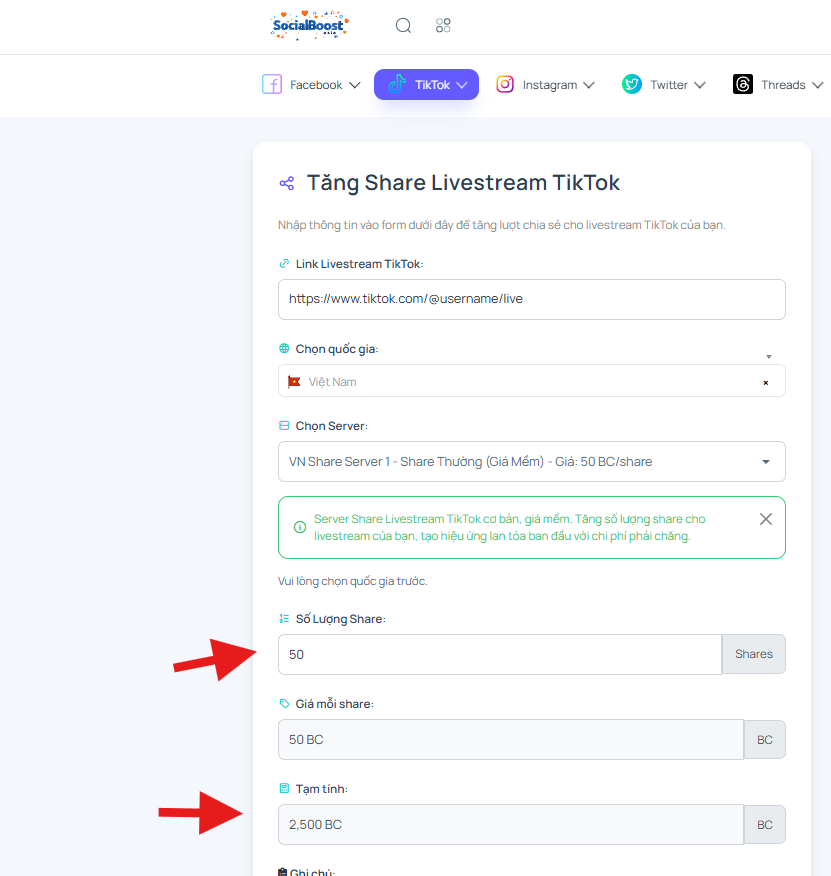Open the apps grid icon

[x=443, y=25]
